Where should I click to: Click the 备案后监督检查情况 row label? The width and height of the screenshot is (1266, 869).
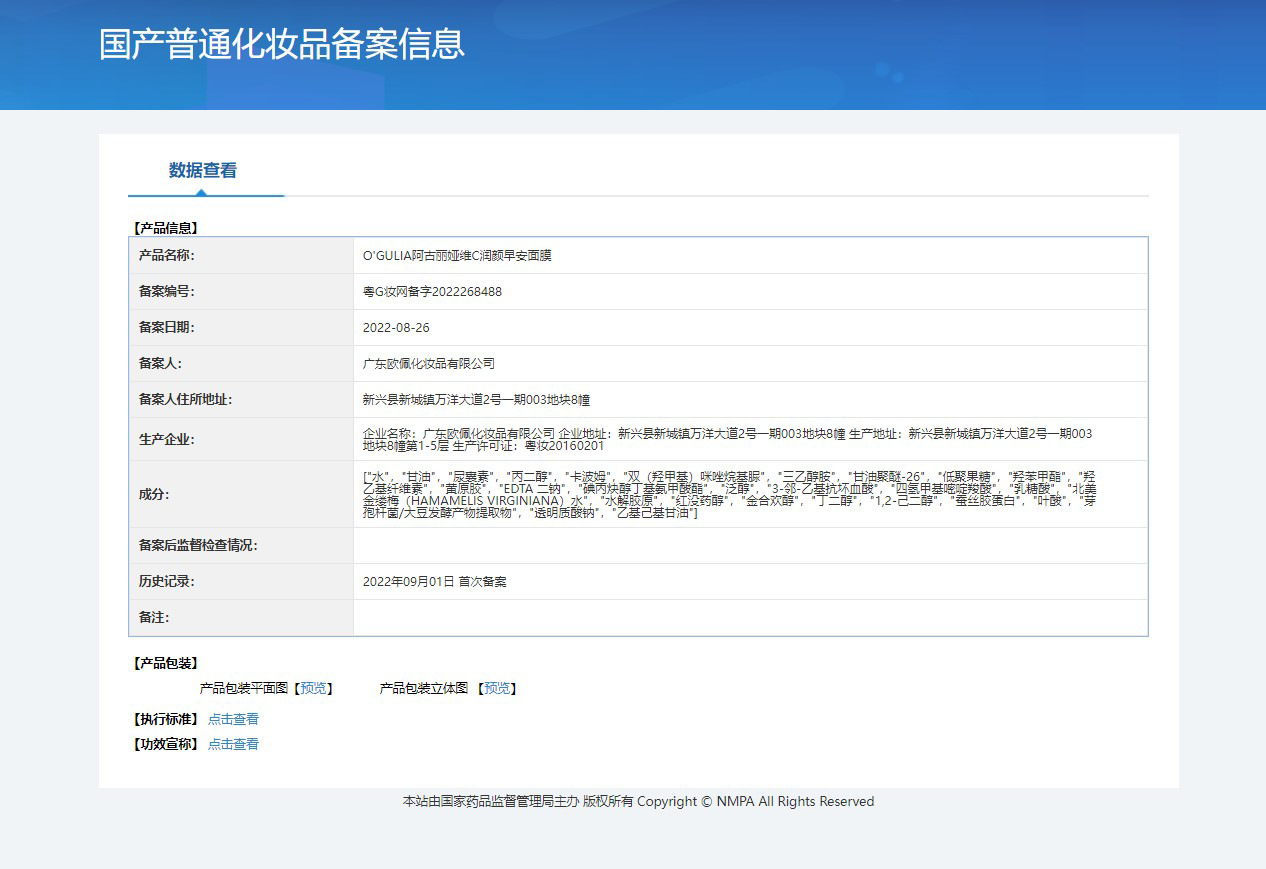coord(198,546)
